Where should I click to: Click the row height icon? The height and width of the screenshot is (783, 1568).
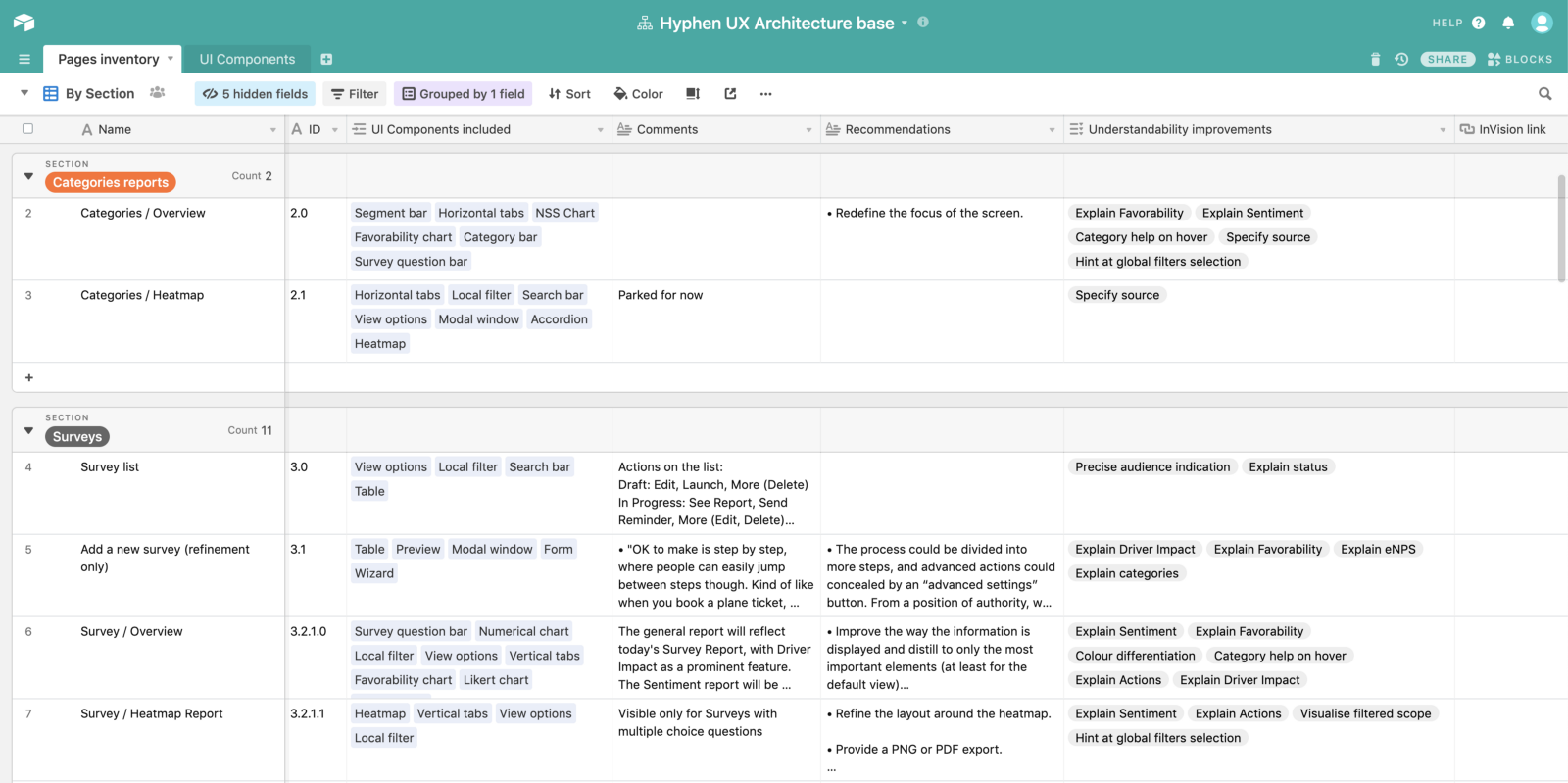click(x=693, y=94)
